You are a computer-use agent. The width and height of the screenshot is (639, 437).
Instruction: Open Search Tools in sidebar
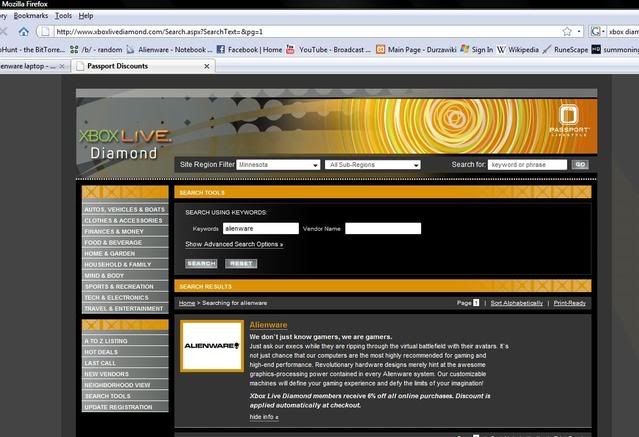pos(125,396)
